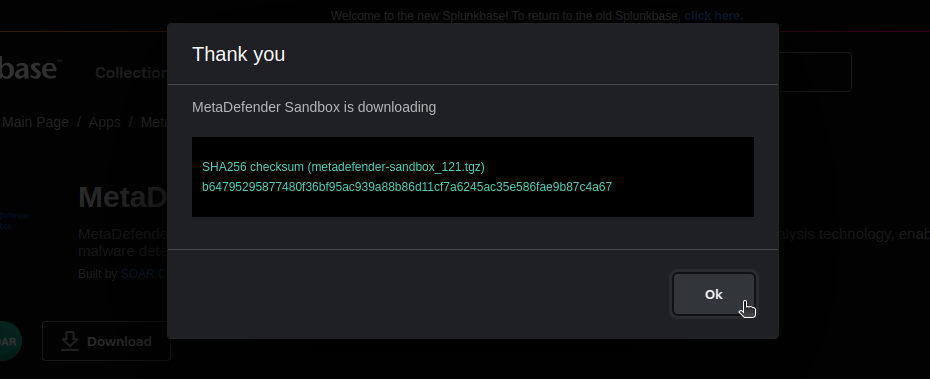
Task: Click the 'MetaDefender Sandbox is downloading' message
Action: coord(314,107)
